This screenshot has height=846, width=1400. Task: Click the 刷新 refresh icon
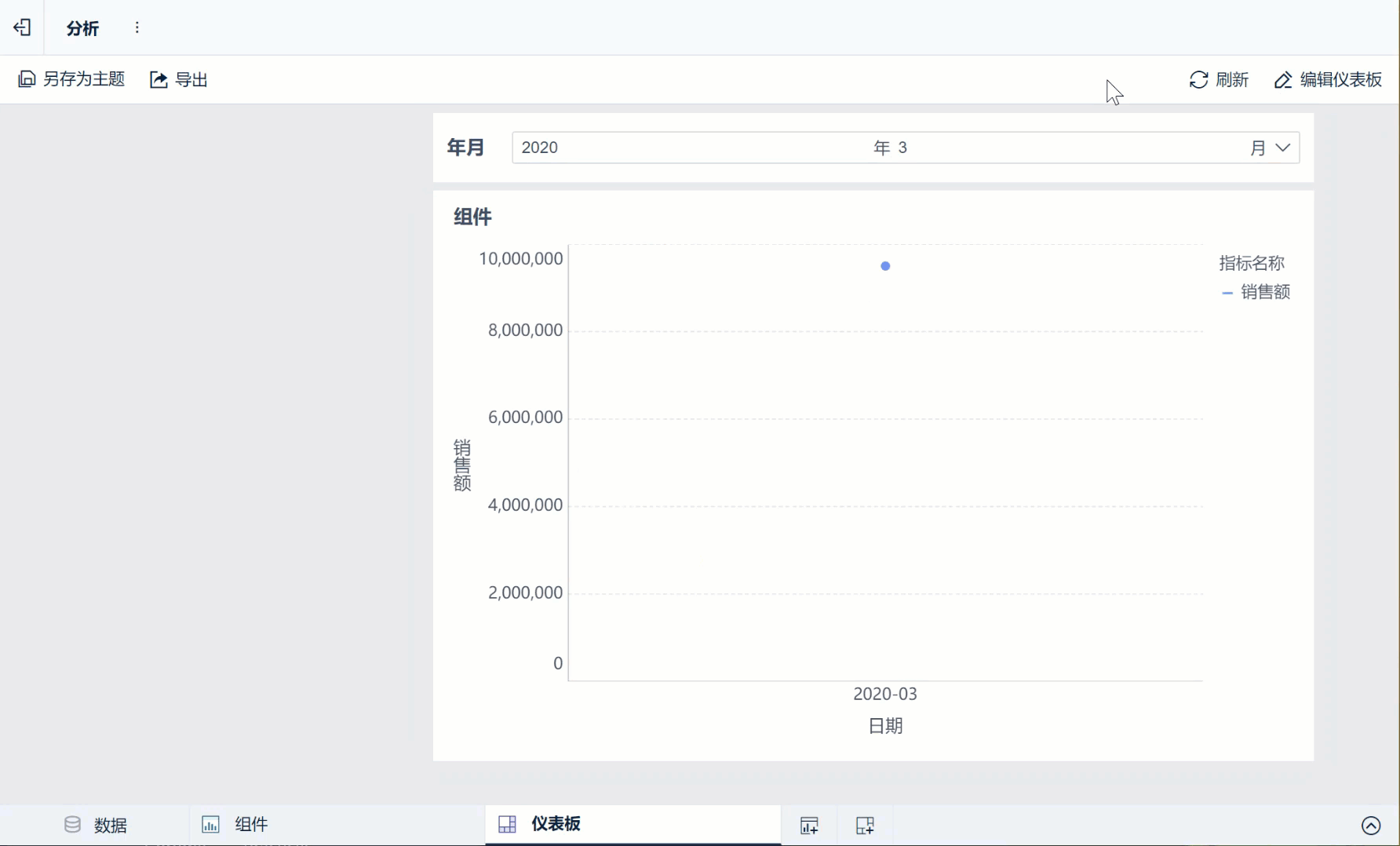coord(1198,79)
